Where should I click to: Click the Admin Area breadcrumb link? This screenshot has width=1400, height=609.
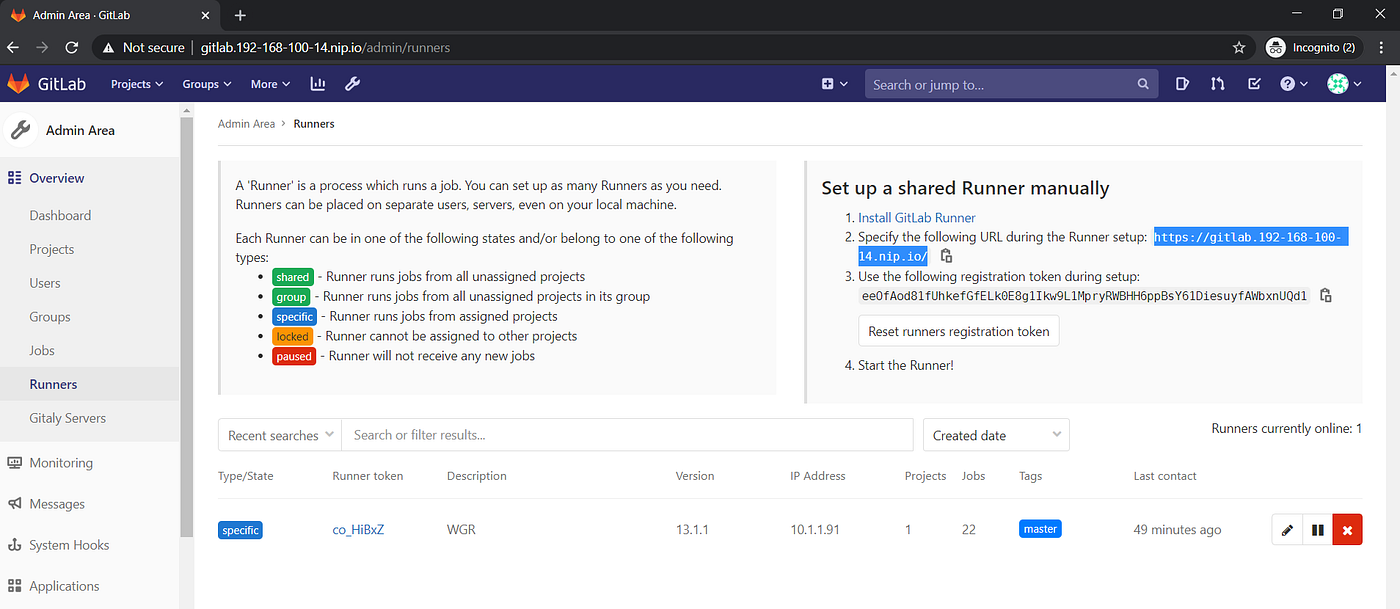click(x=246, y=124)
